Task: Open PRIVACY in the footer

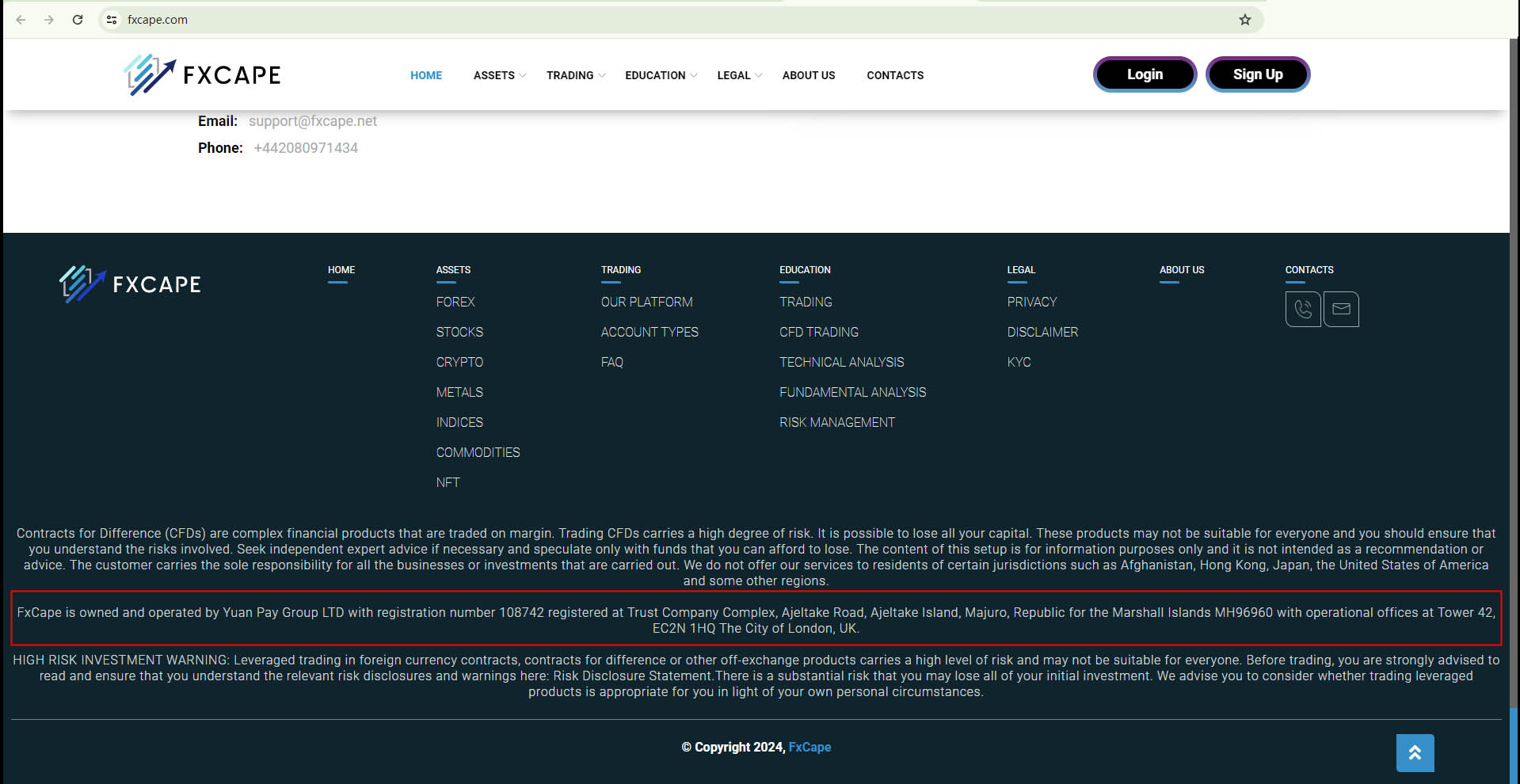Action: 1032,302
